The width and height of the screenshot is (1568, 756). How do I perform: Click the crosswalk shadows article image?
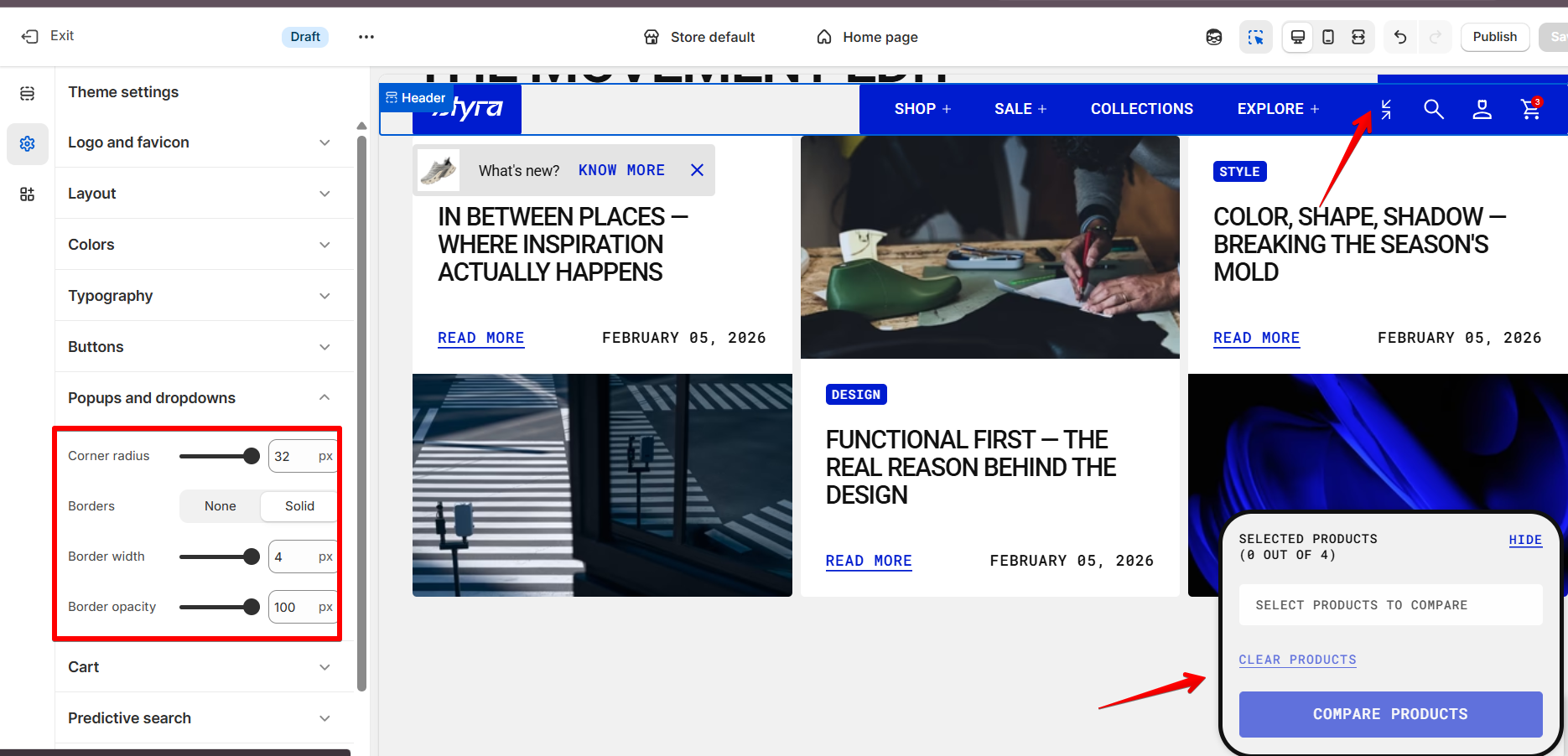coord(602,485)
